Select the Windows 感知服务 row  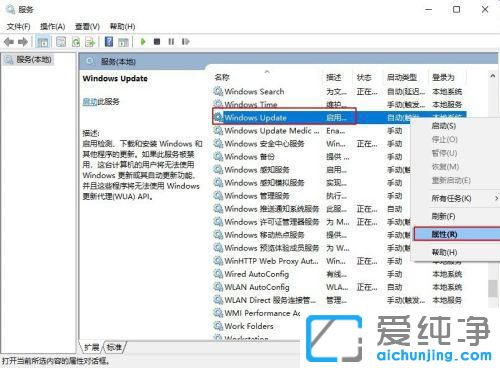312,170
